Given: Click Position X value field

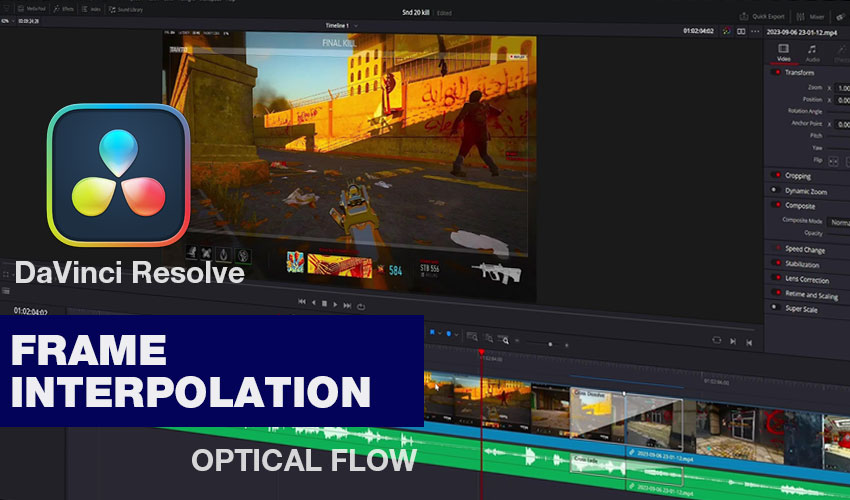Looking at the screenshot, I should pyautogui.click(x=843, y=100).
